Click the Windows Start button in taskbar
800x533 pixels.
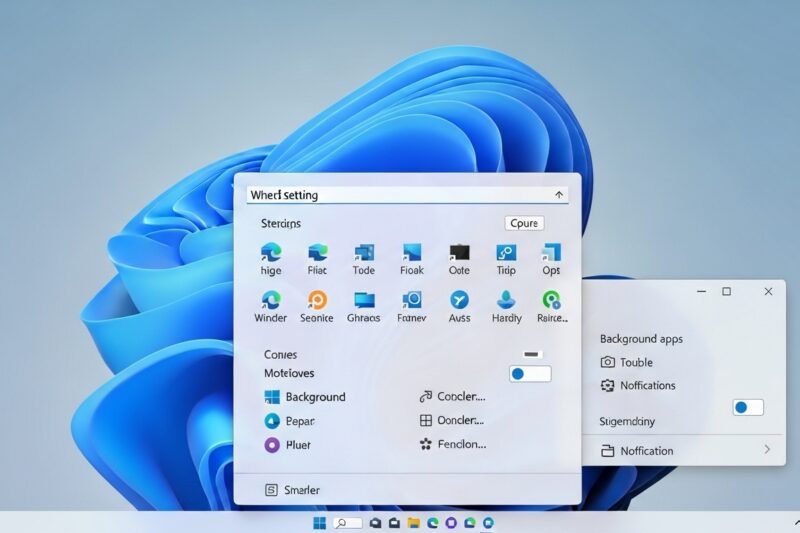pyautogui.click(x=319, y=523)
